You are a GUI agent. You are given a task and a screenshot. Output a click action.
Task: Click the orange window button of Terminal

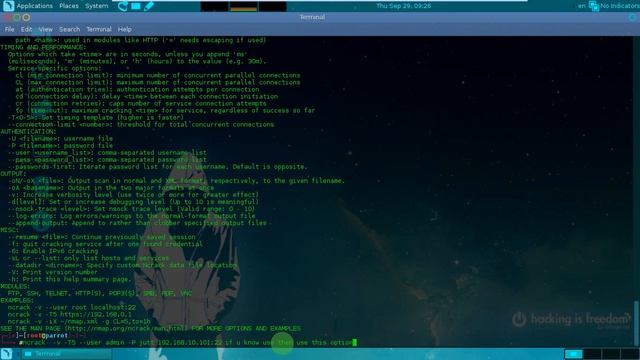pyautogui.click(x=27, y=18)
